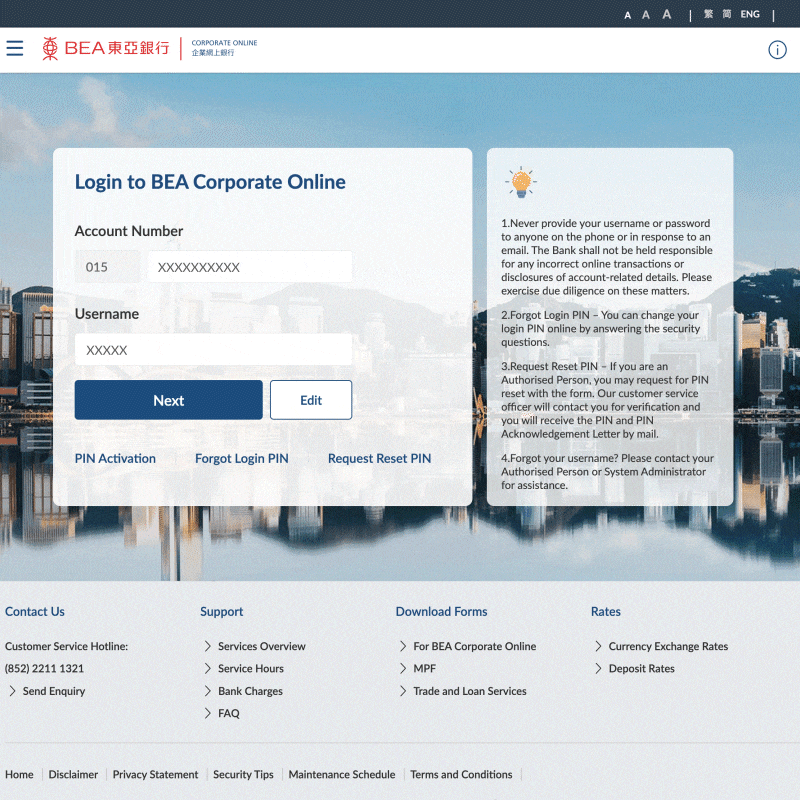Open the Maintenance Schedule footer link
The width and height of the screenshot is (800, 800).
(x=342, y=774)
